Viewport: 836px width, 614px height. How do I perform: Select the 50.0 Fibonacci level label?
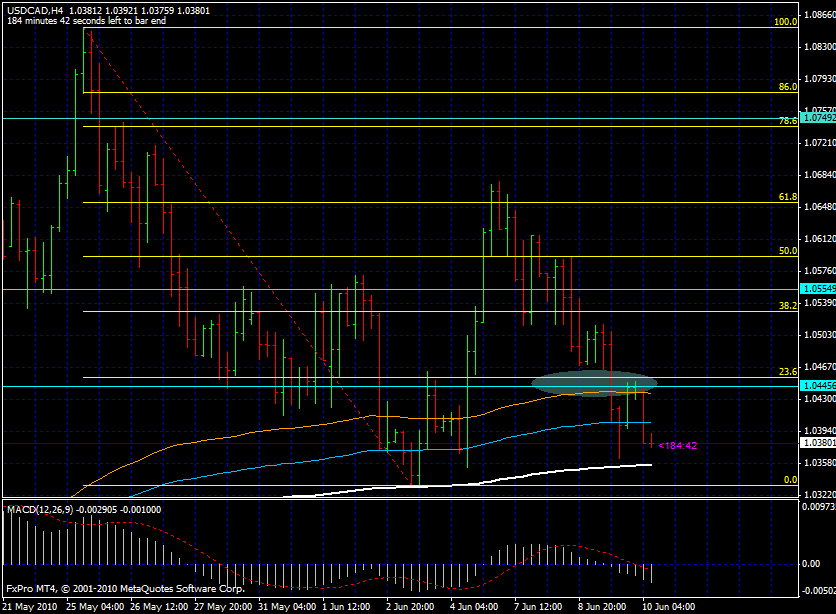pos(787,251)
